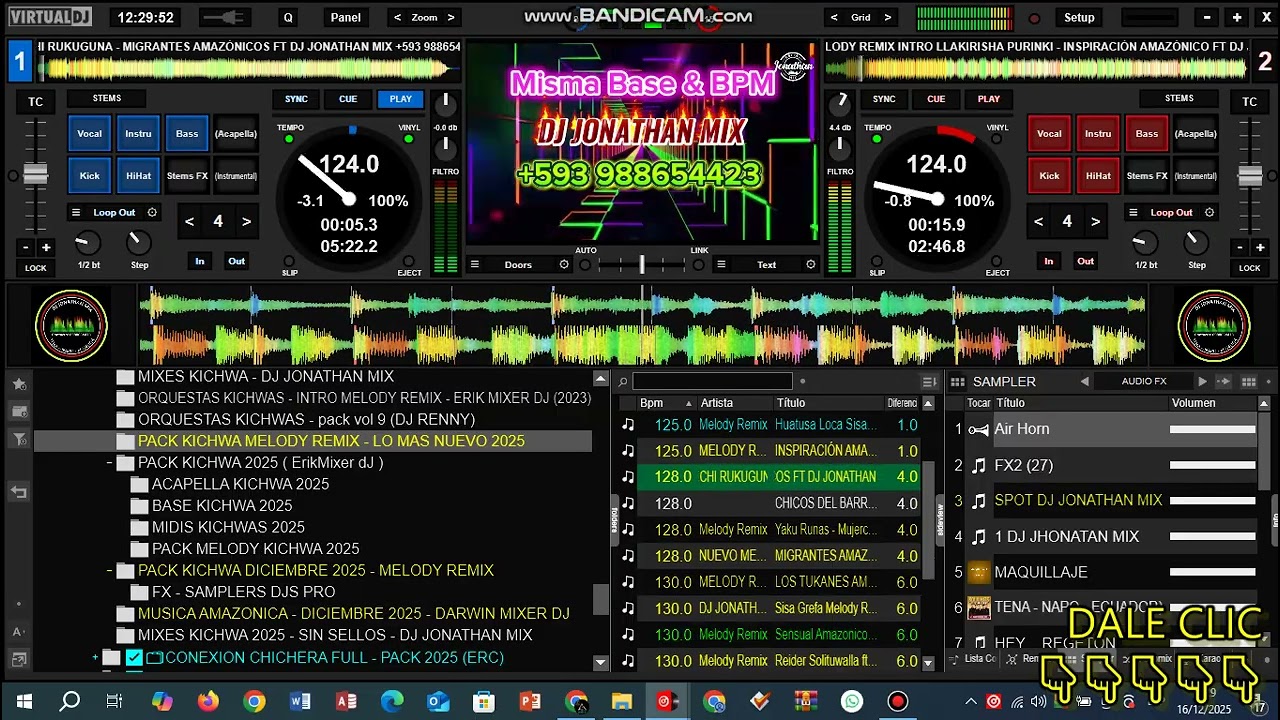This screenshot has width=1280, height=720.
Task: Collapse the PACK KICHWA DICIEMBRE 2025 folder
Action: pyautogui.click(x=109, y=570)
